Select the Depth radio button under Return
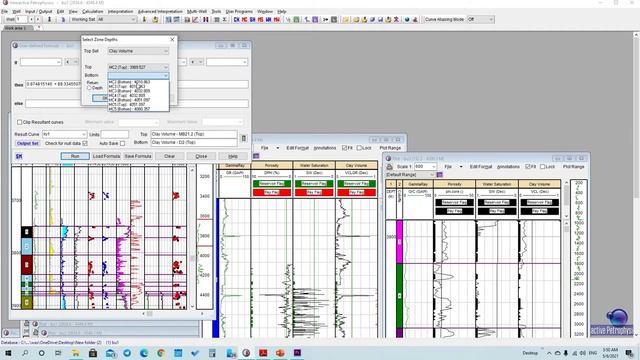Image resolution: width=640 pixels, height=360 pixels. click(89, 88)
